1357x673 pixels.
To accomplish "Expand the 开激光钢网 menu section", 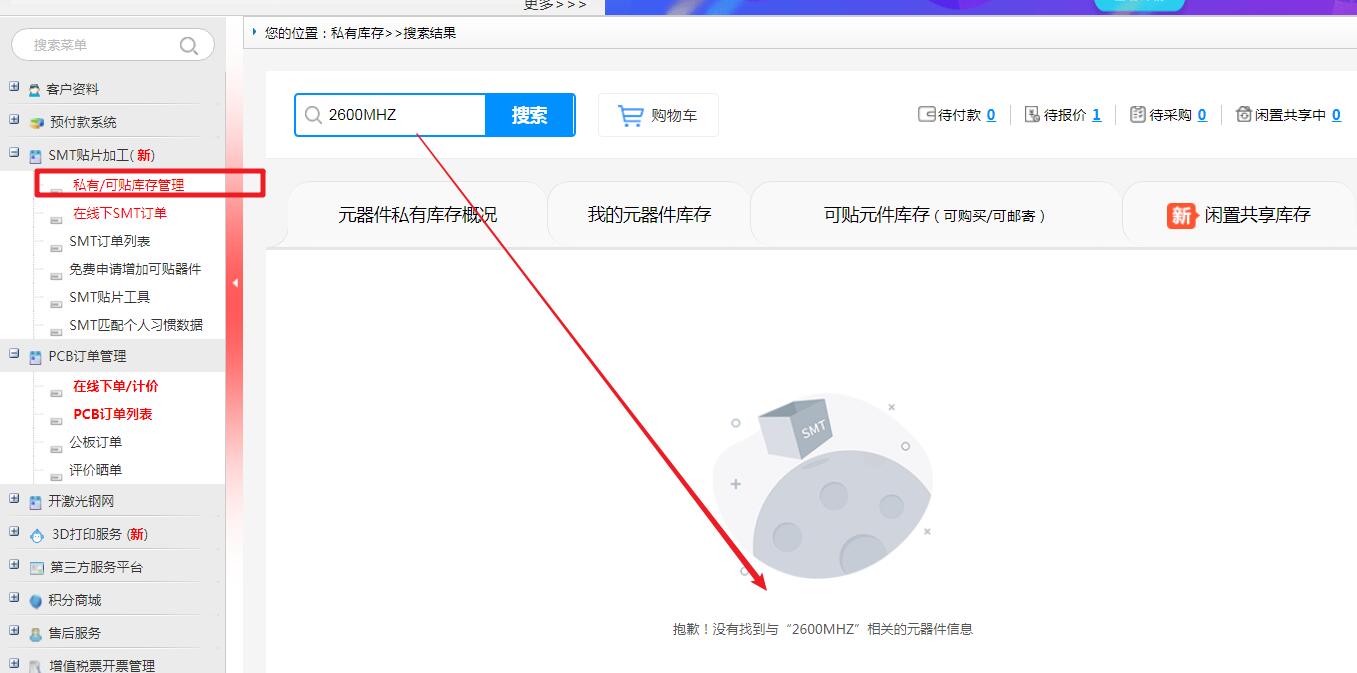I will 14,499.
